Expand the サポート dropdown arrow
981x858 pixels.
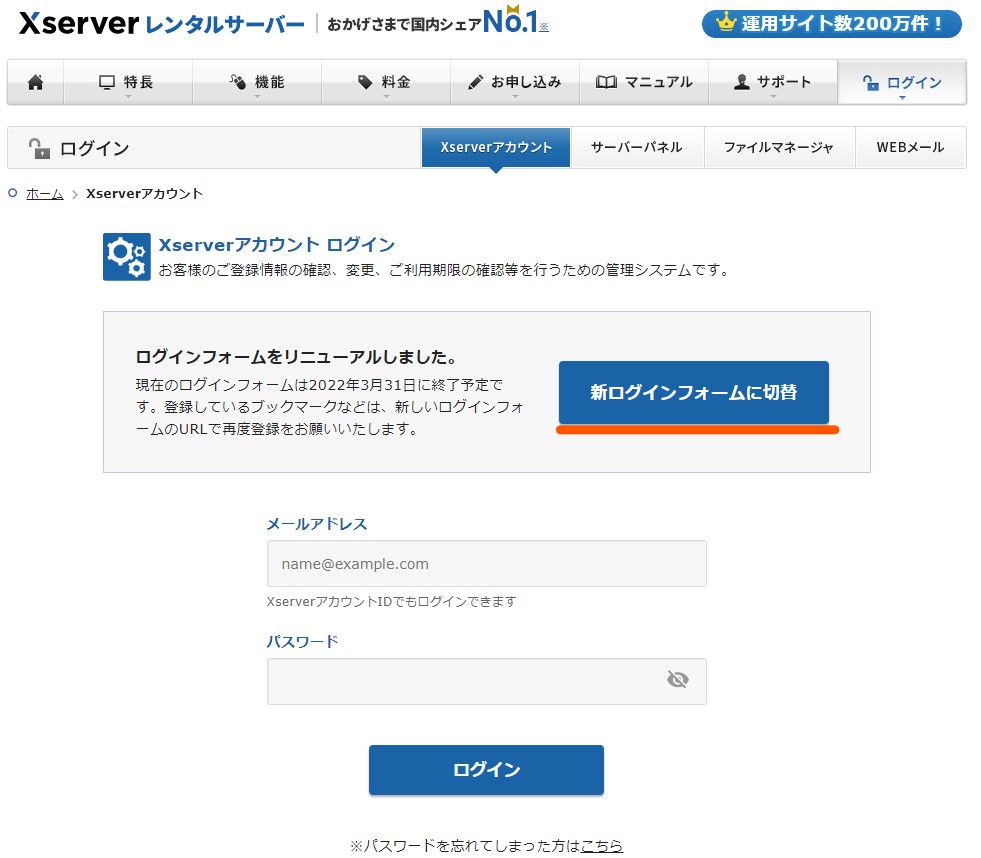(773, 97)
